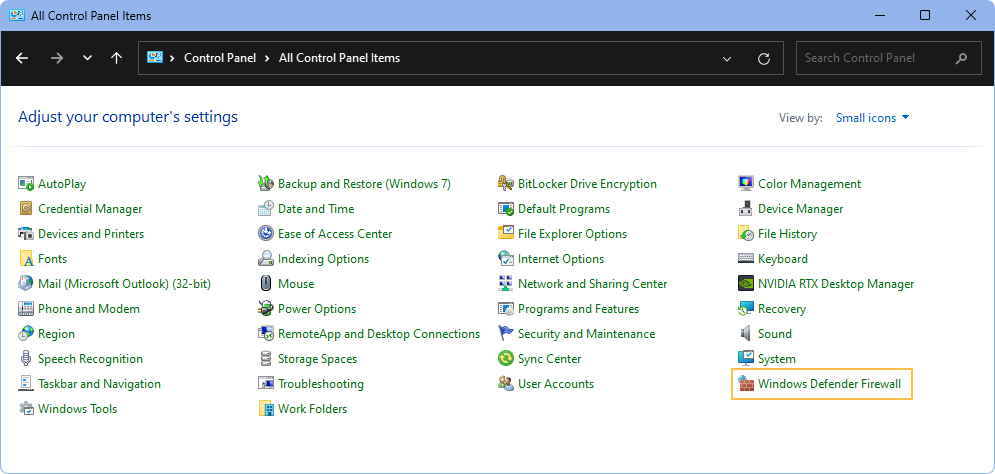
Task: Click the Backup and Restore icon
Action: pos(266,184)
